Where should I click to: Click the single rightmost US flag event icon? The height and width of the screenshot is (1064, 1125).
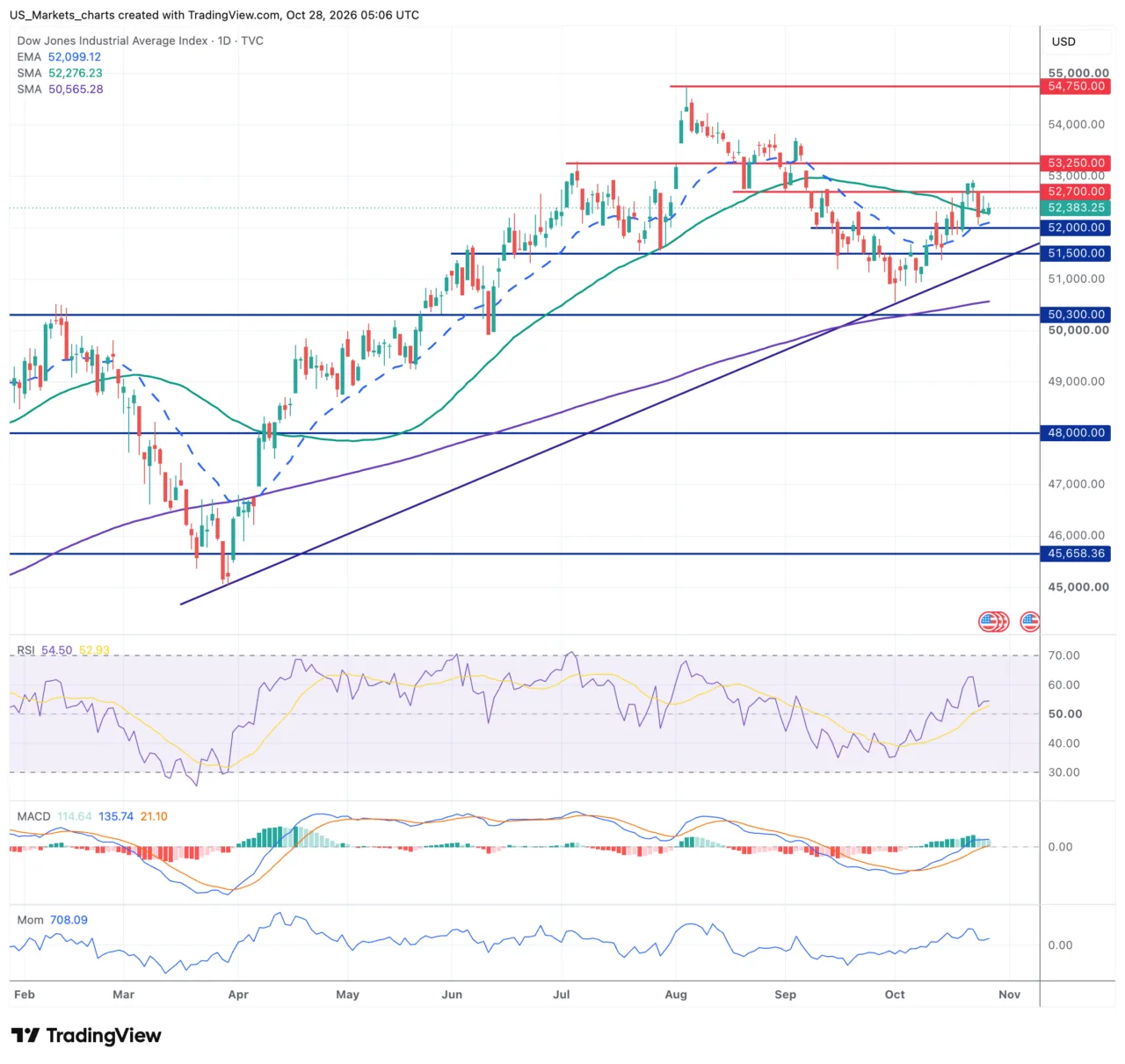point(1030,622)
